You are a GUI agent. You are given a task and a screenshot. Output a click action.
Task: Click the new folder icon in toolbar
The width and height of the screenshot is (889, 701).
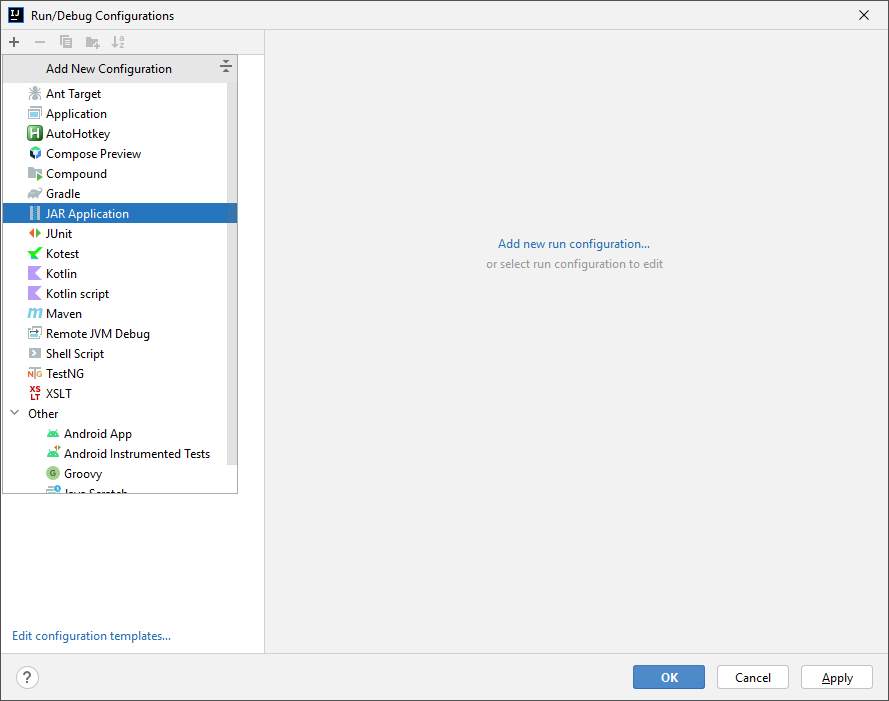tap(91, 42)
